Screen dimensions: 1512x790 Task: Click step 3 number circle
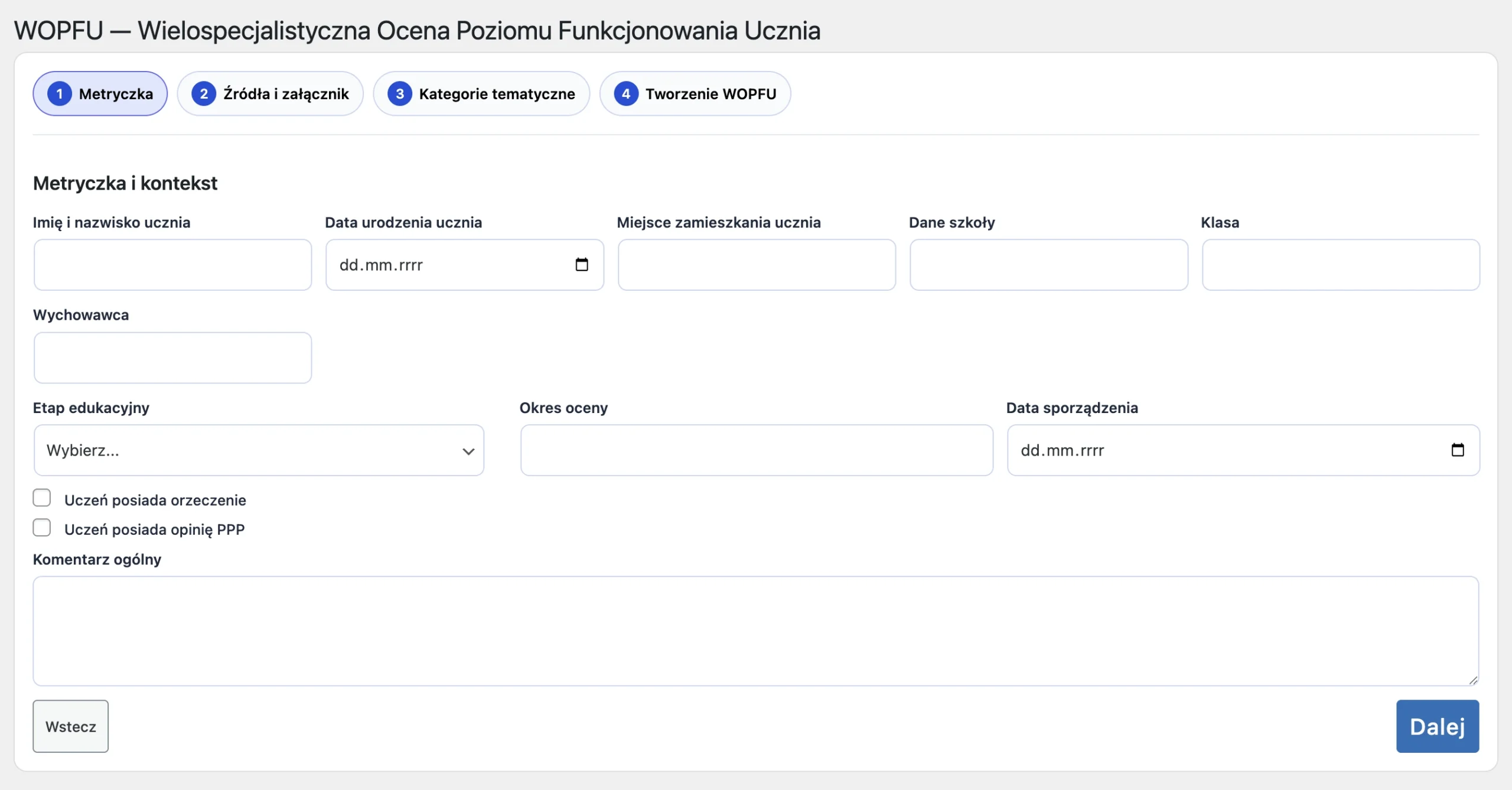[x=399, y=94]
